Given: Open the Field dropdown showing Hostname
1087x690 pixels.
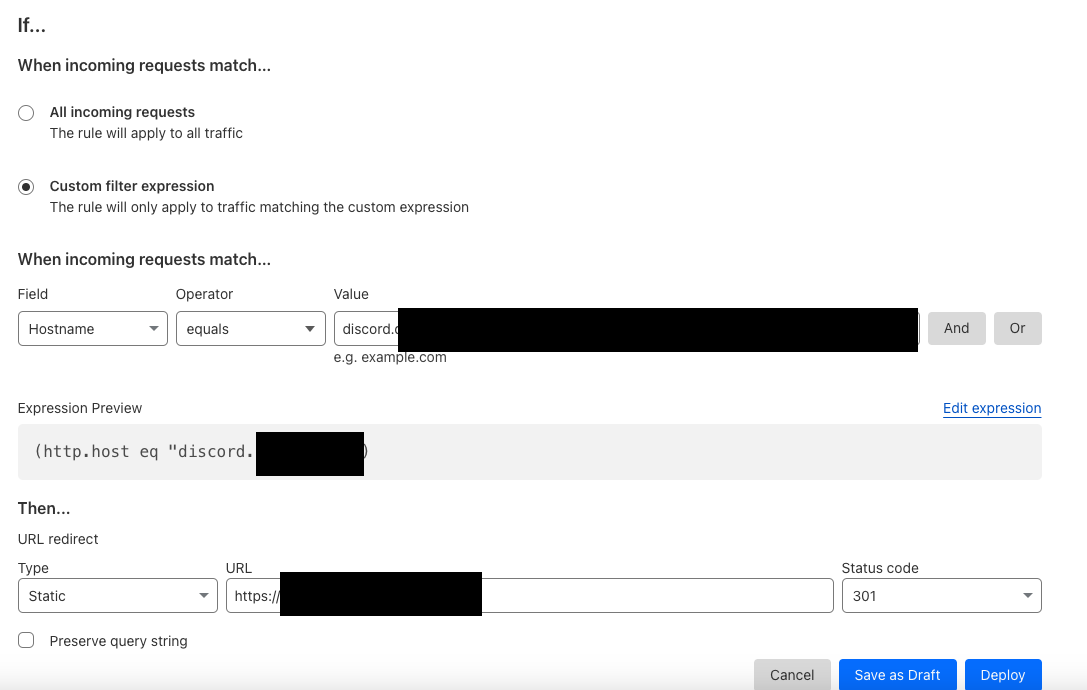Looking at the screenshot, I should pos(93,329).
